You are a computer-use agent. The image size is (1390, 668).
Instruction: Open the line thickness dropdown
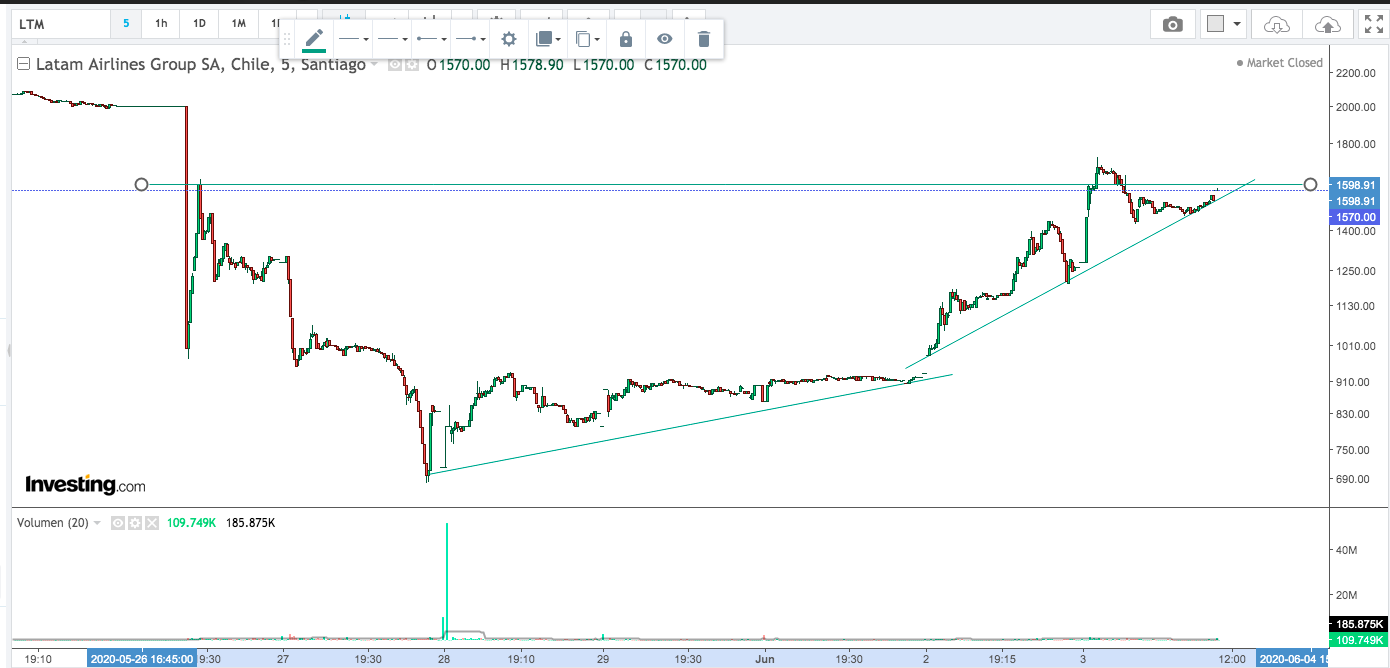click(x=392, y=39)
